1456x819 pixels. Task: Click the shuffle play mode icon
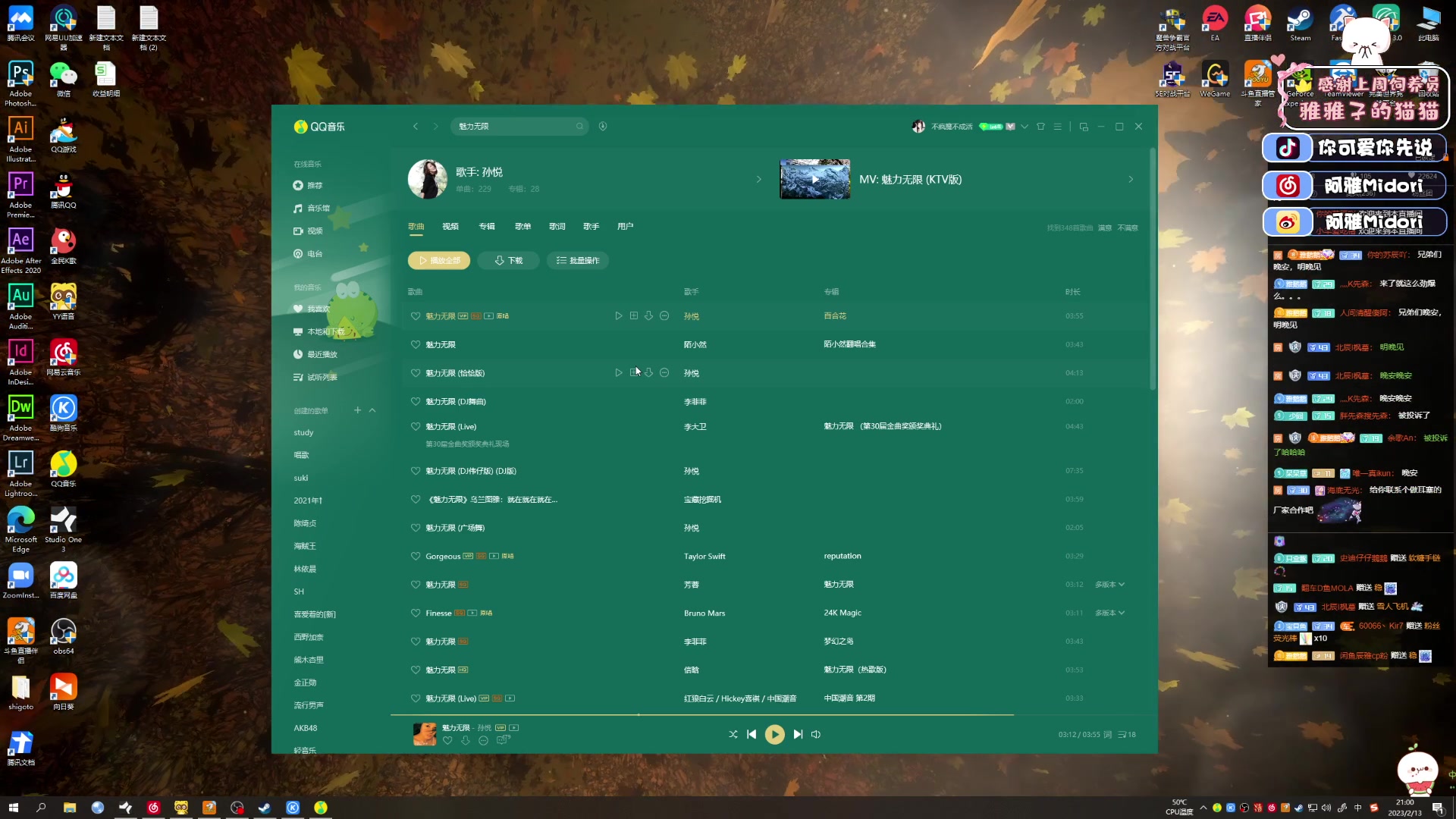pos(733,734)
